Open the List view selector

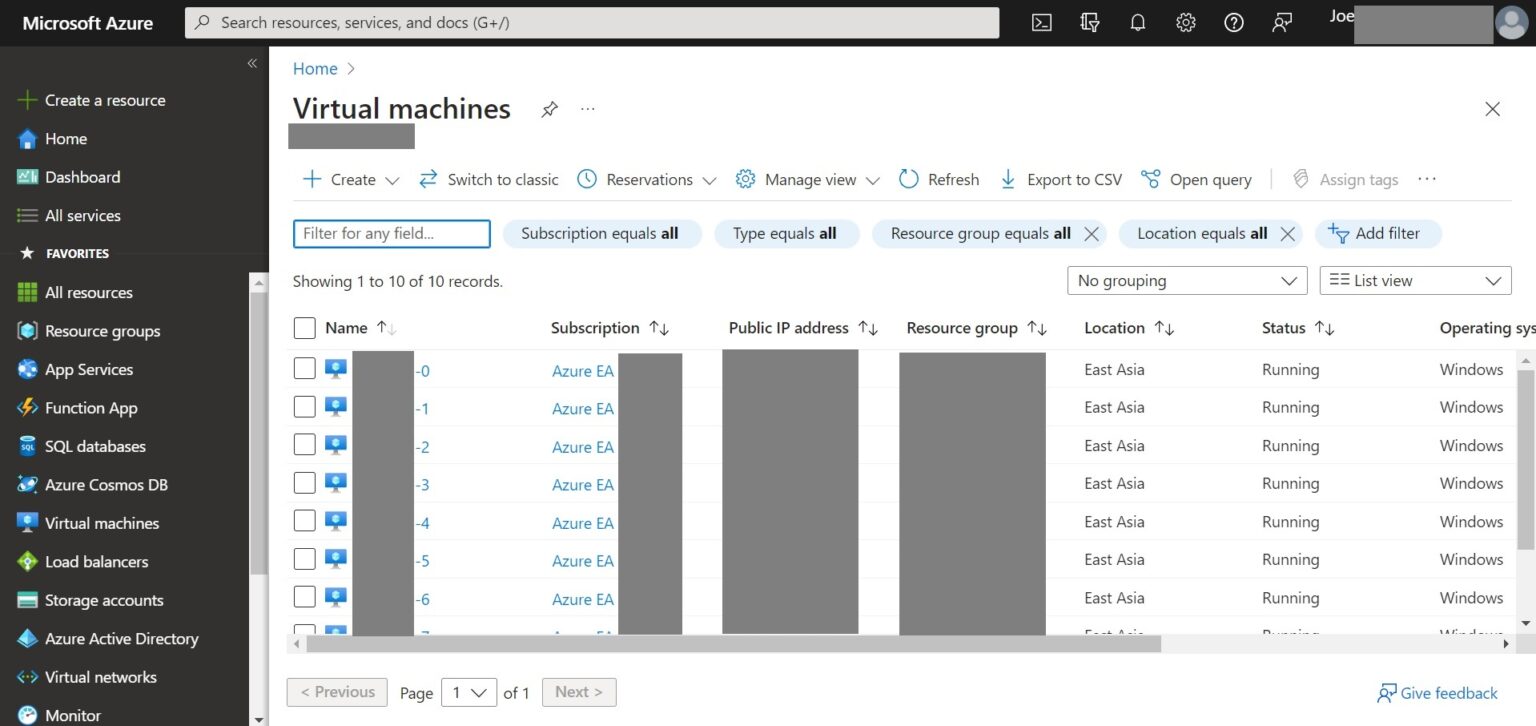pyautogui.click(x=1414, y=280)
